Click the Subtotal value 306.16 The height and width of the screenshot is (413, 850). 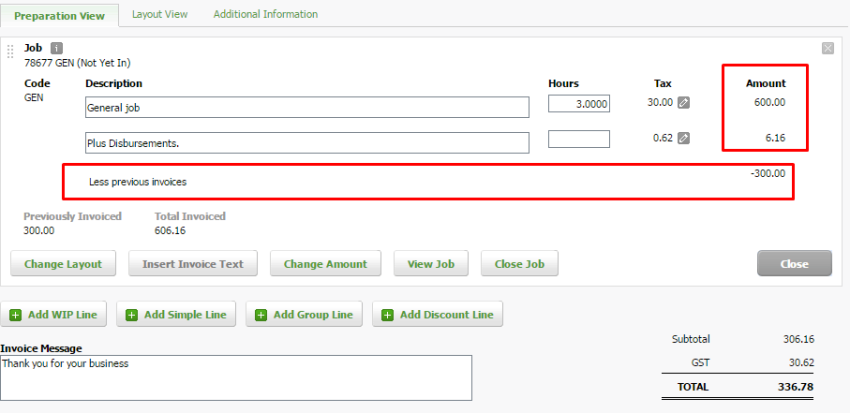pos(799,339)
